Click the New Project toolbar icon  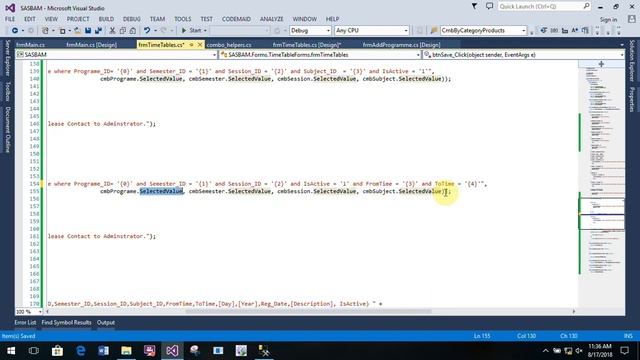point(45,31)
